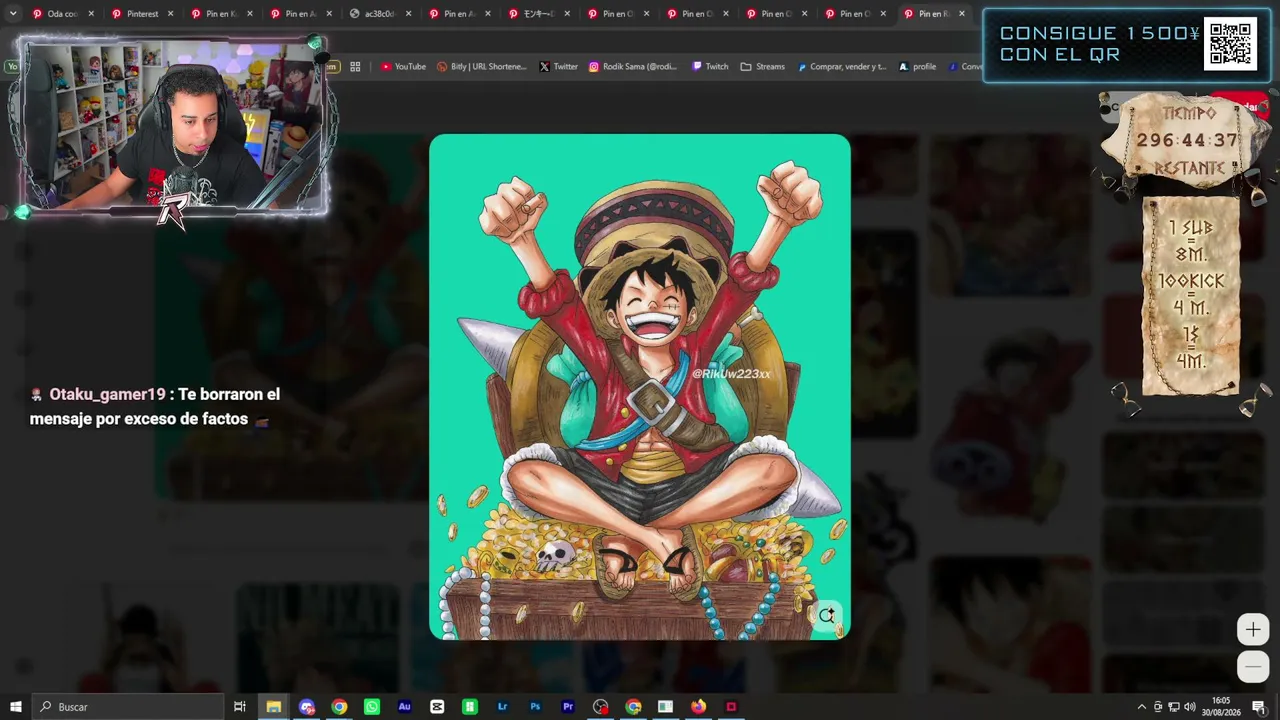1280x720 pixels.
Task: Close the ac38c0d tab
Action: 407,14
